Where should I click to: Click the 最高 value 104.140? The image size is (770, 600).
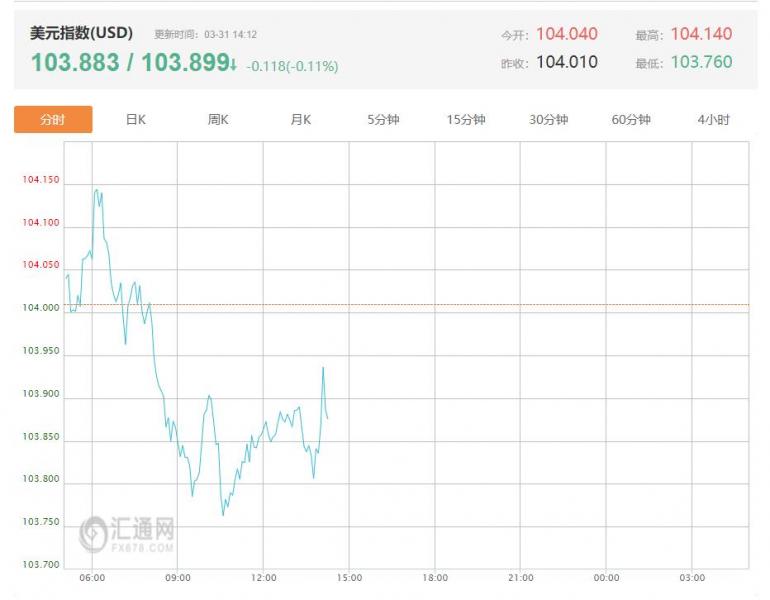click(701, 34)
